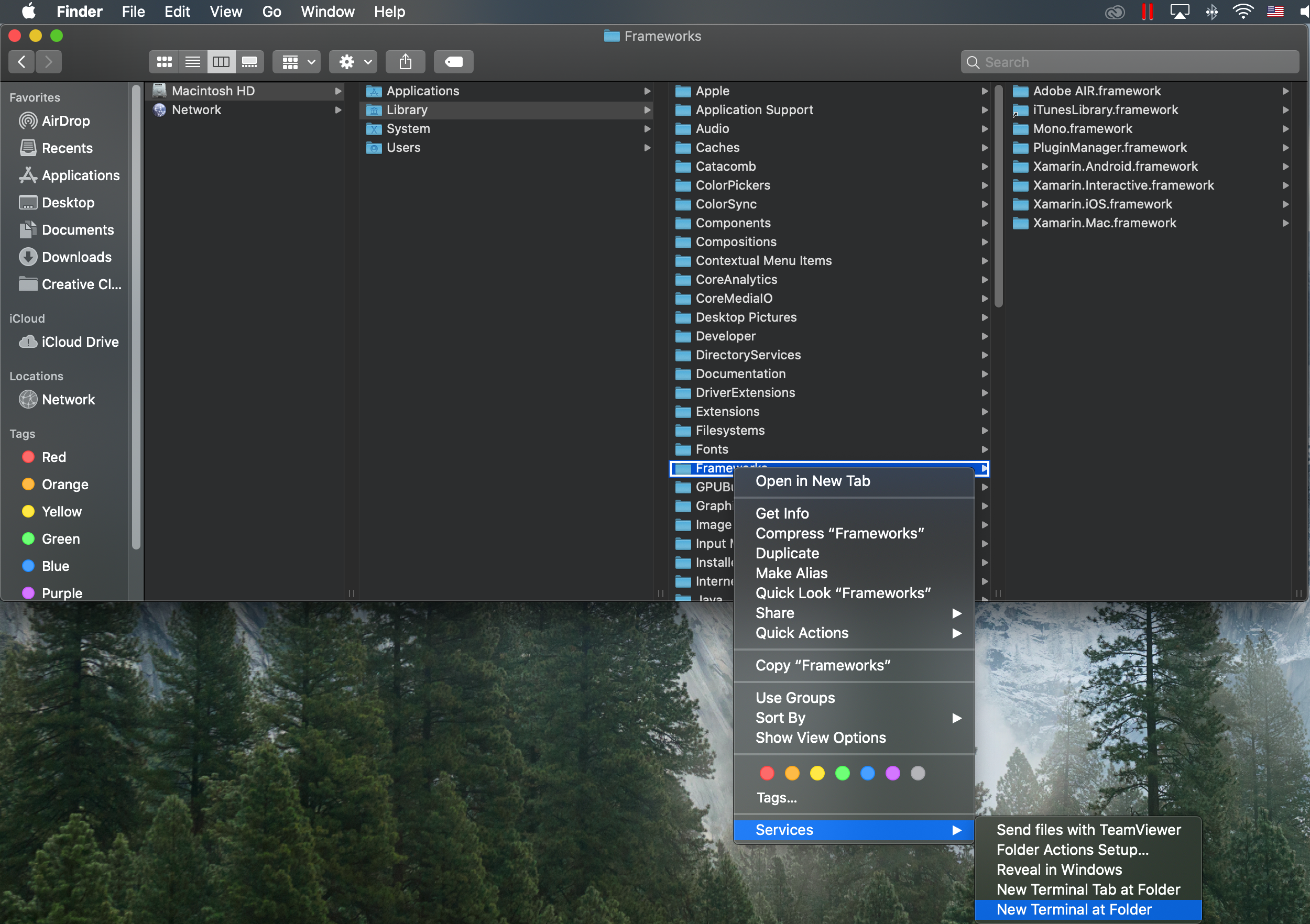Switch to column view
1310x924 pixels.
click(x=221, y=62)
